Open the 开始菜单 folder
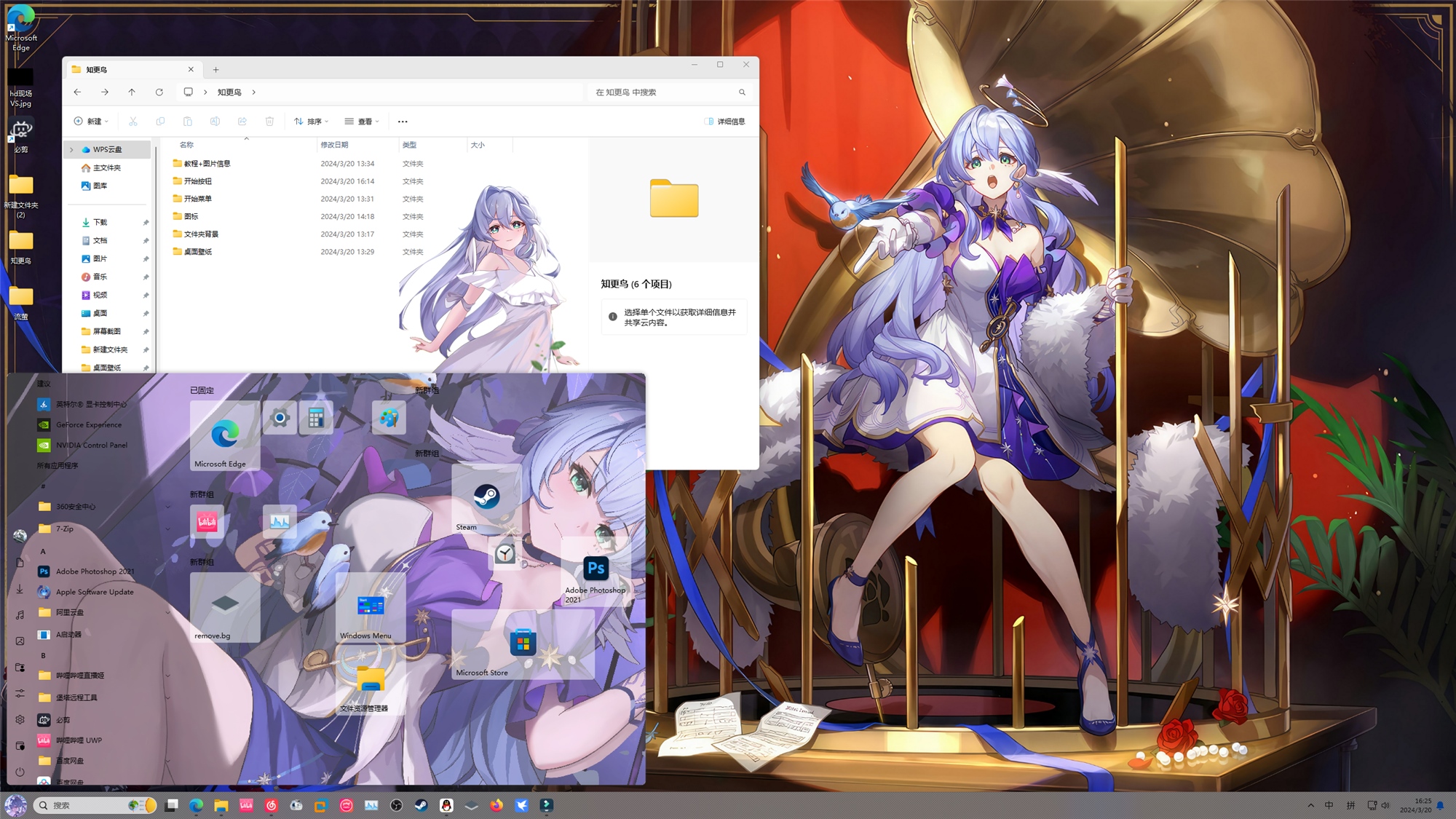The image size is (1456, 819). tap(197, 199)
